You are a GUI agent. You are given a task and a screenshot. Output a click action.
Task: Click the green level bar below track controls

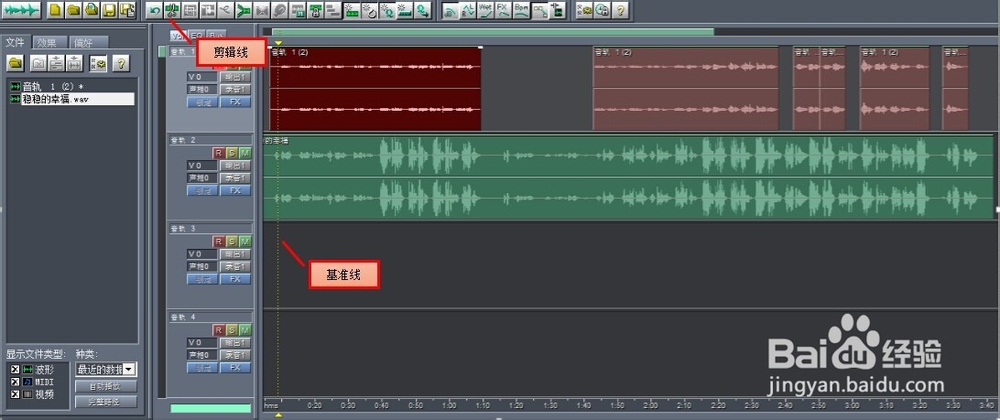(x=210, y=408)
